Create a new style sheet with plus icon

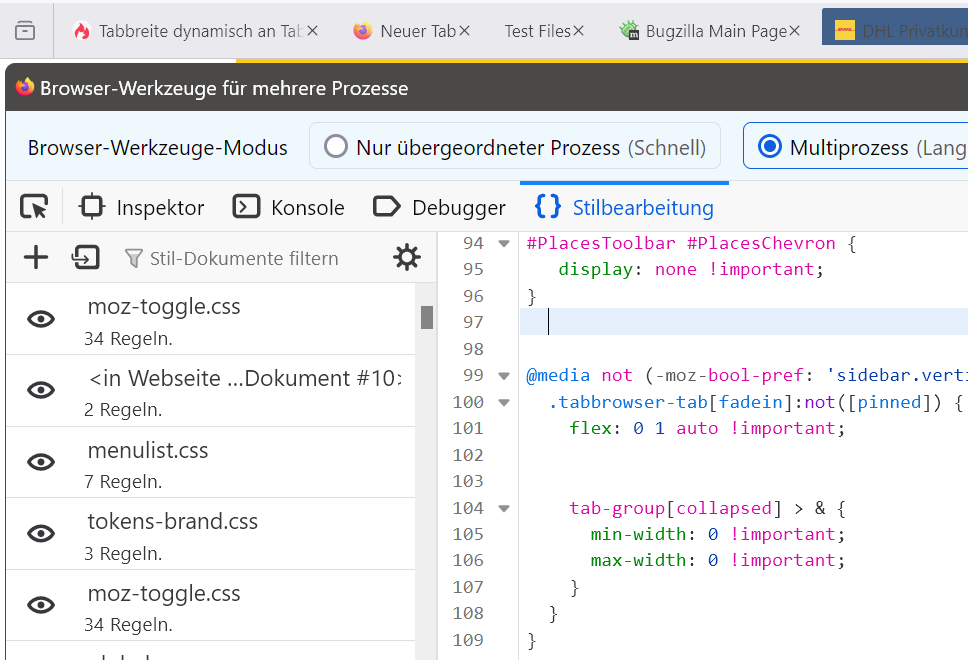click(x=36, y=258)
